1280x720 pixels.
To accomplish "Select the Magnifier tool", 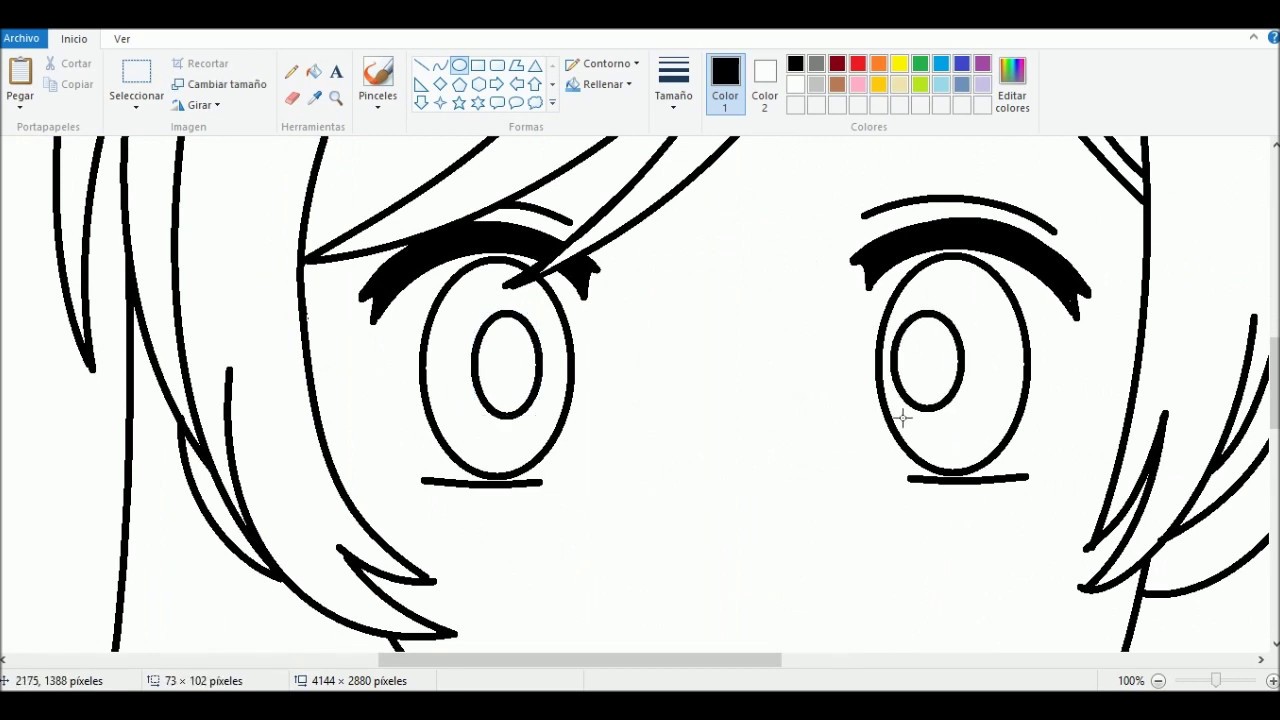I will pyautogui.click(x=336, y=98).
